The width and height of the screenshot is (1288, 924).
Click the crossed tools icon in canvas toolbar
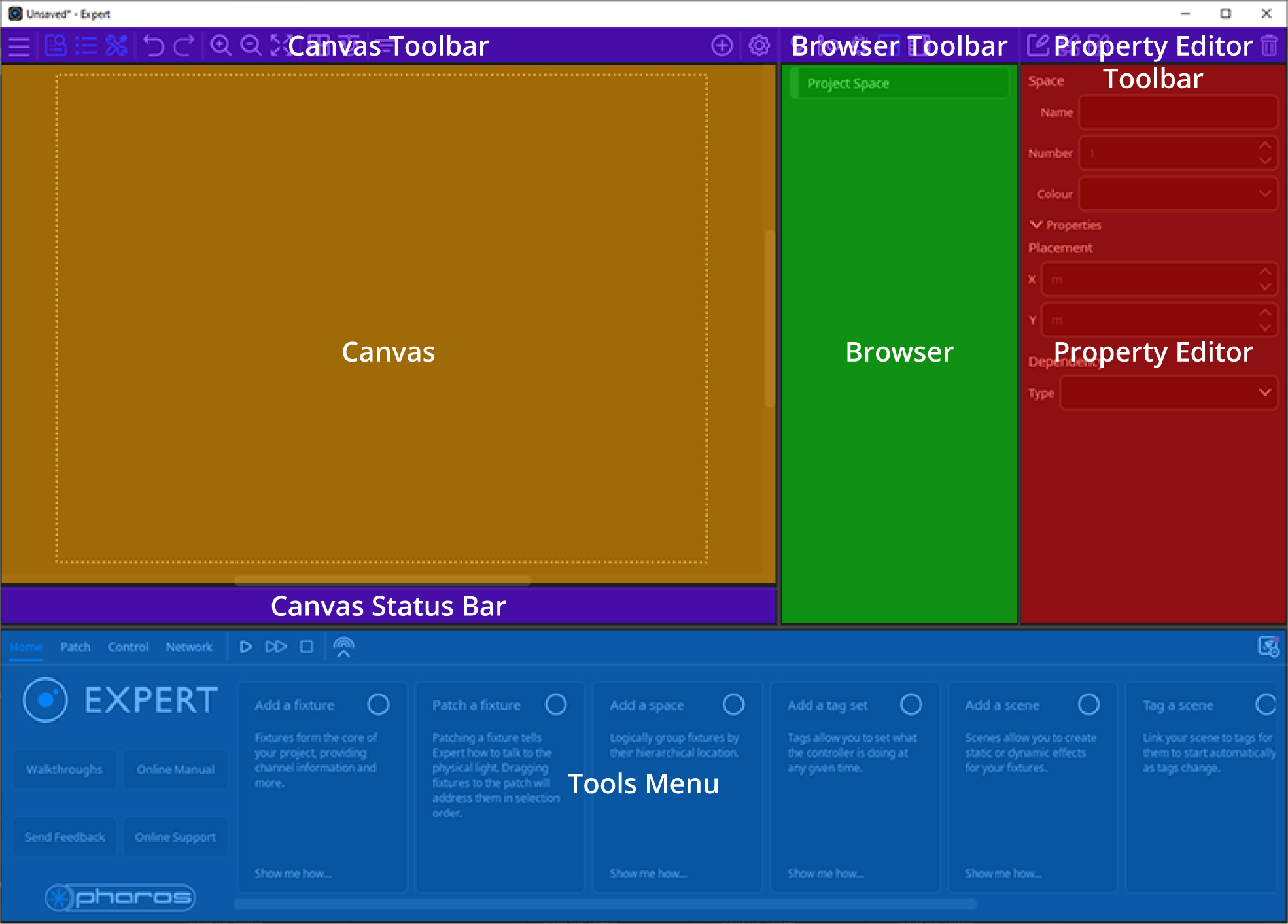(x=116, y=46)
